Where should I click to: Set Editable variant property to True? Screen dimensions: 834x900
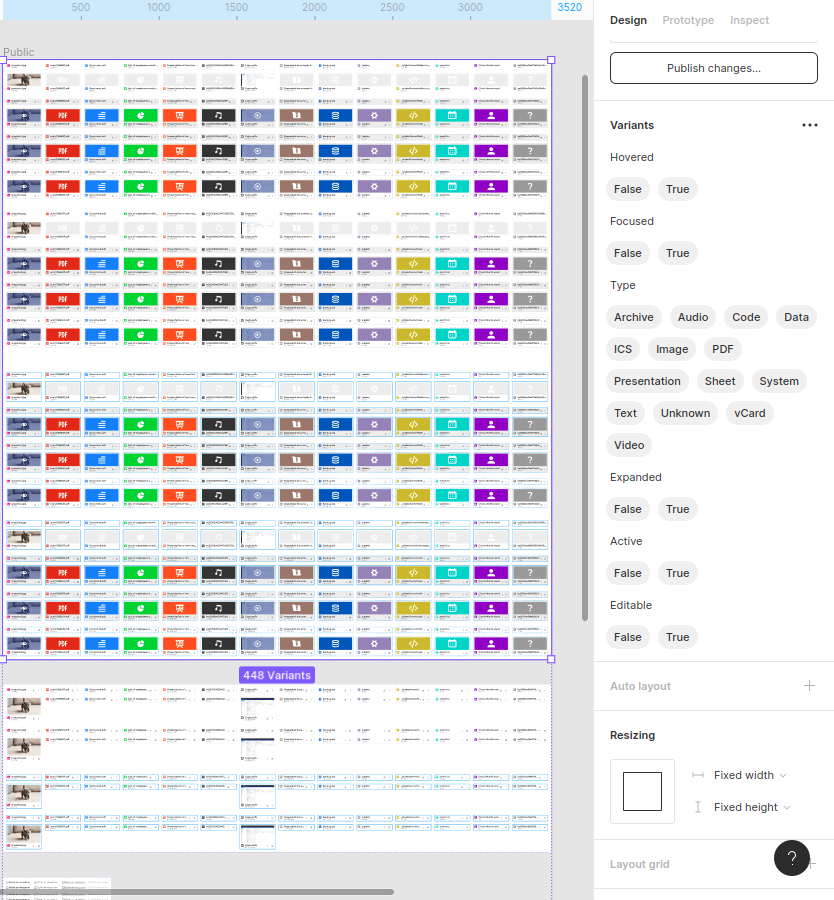pyautogui.click(x=677, y=637)
